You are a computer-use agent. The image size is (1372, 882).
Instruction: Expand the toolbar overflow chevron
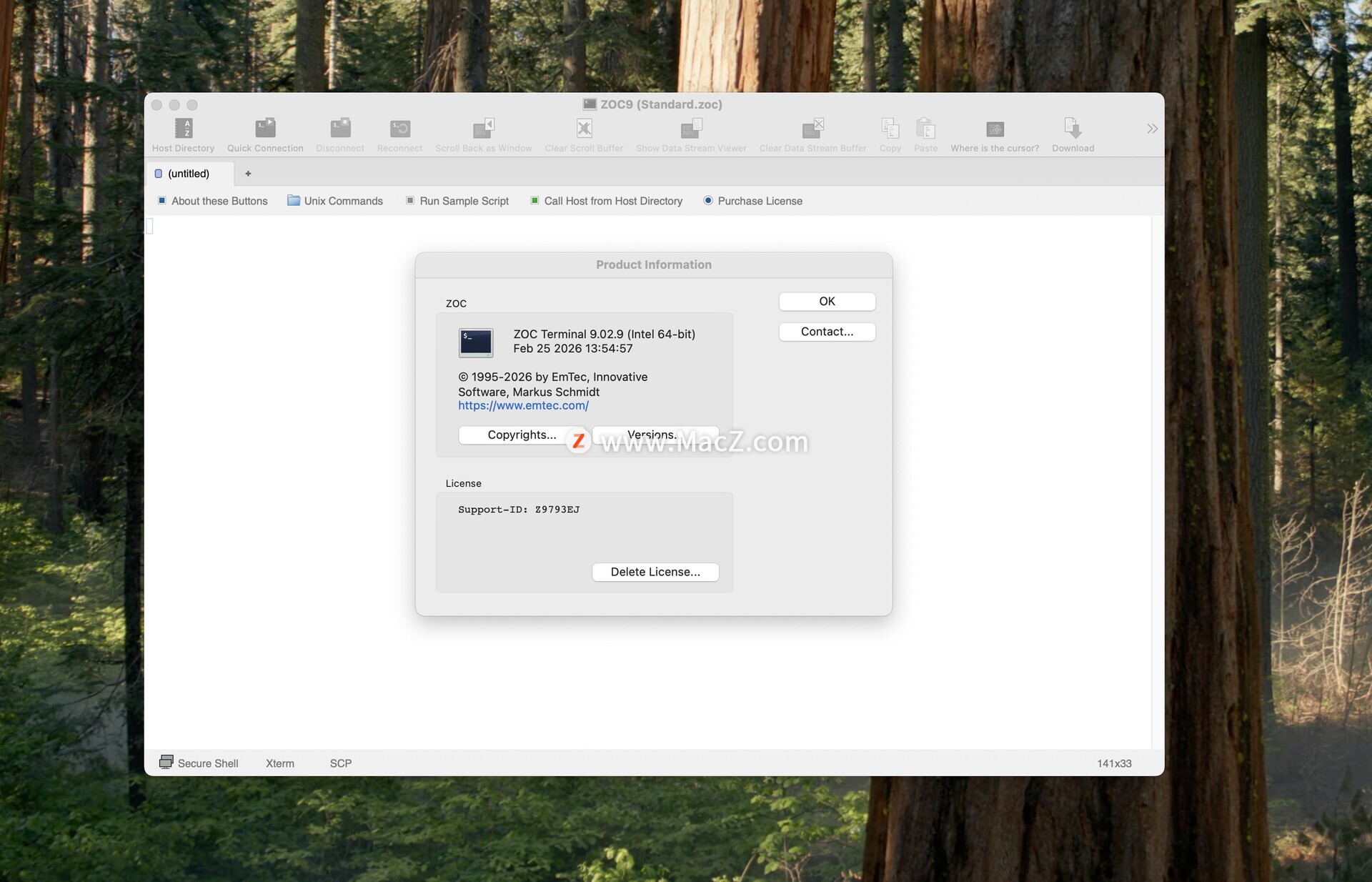[1152, 129]
